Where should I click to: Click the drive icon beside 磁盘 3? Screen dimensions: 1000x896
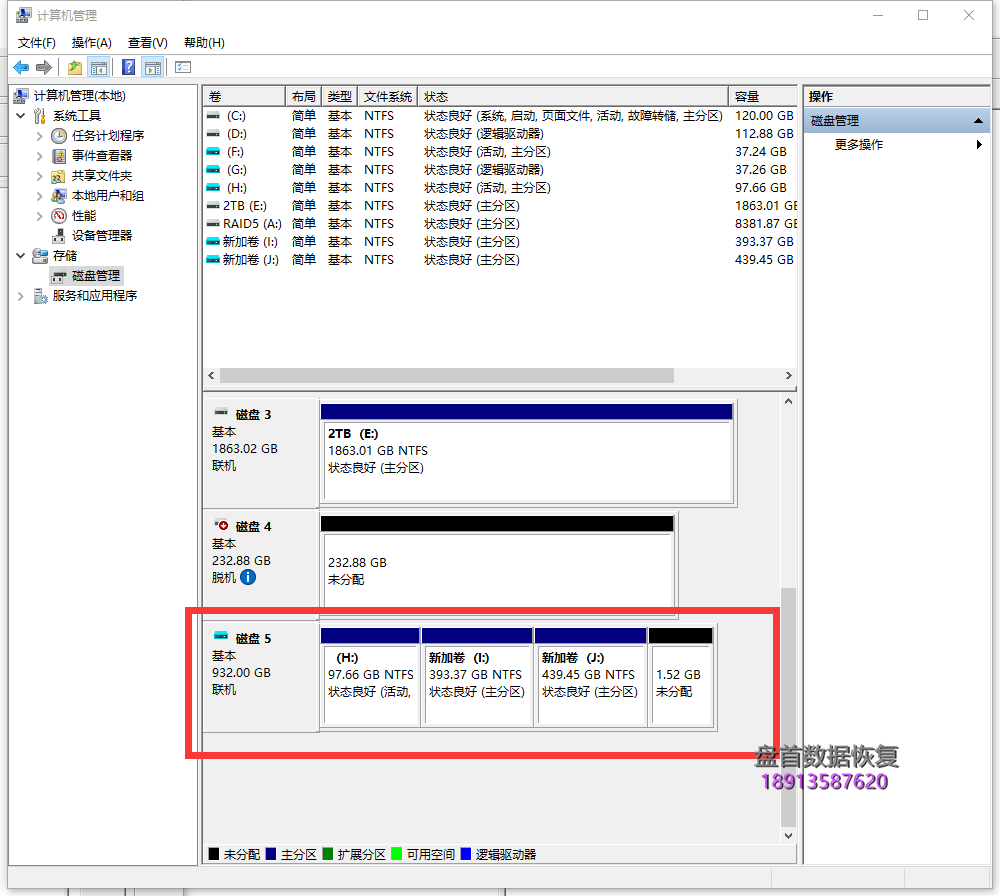[x=221, y=412]
